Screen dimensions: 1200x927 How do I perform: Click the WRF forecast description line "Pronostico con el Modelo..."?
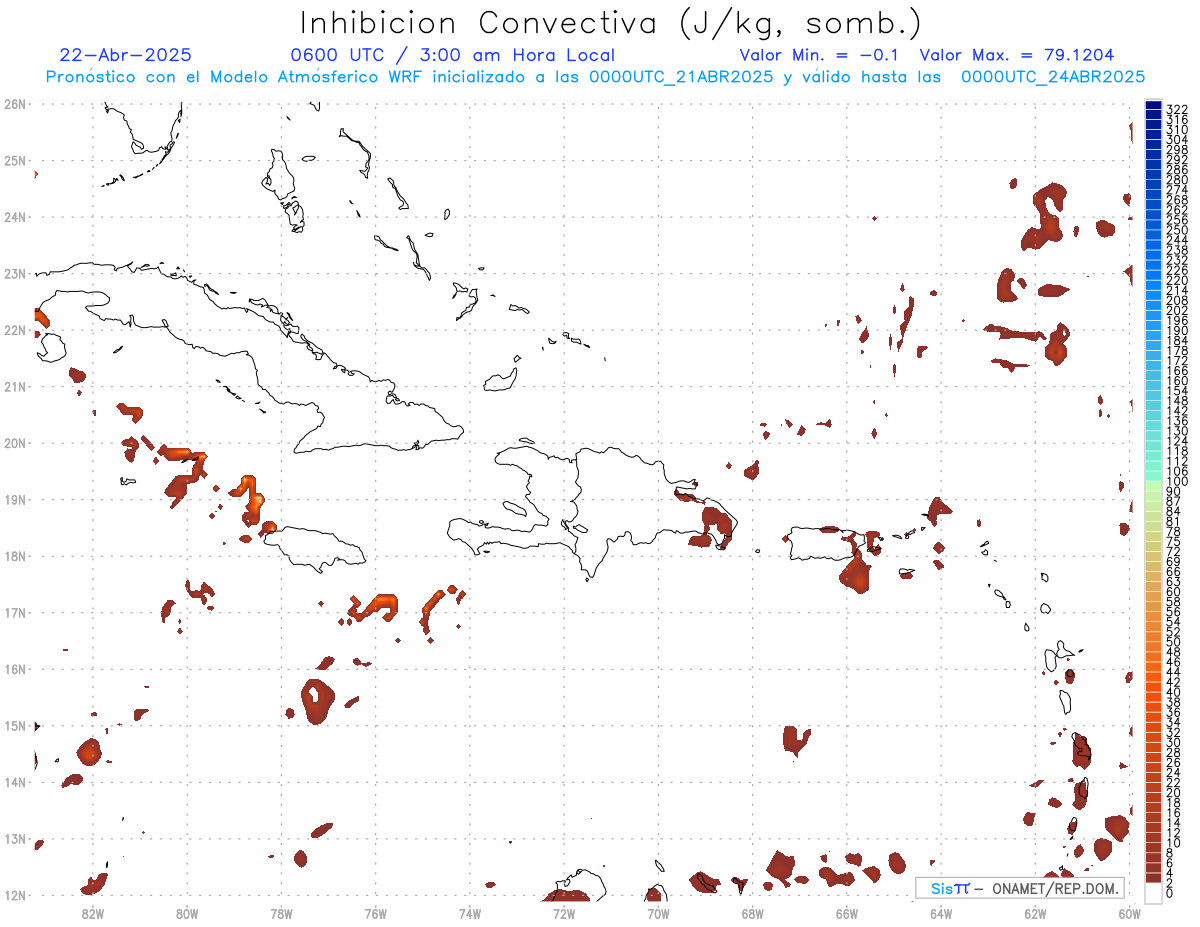click(595, 77)
